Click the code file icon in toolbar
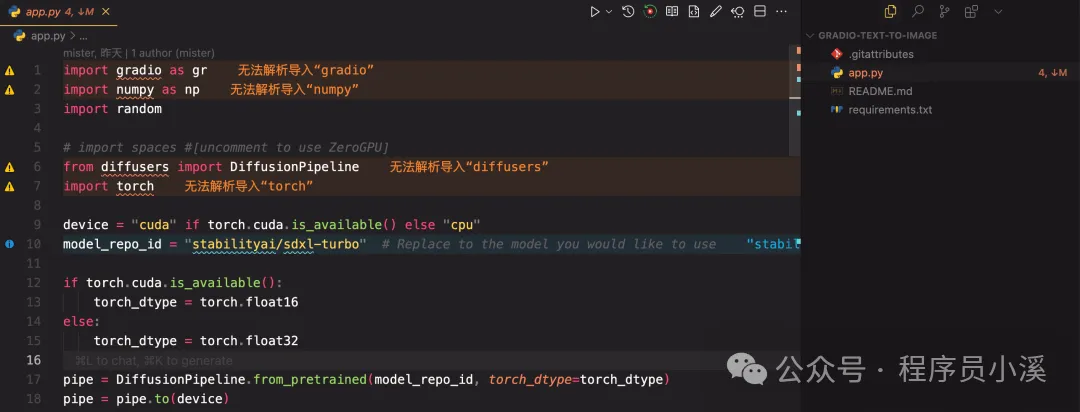Image resolution: width=1080 pixels, height=412 pixels. point(694,12)
